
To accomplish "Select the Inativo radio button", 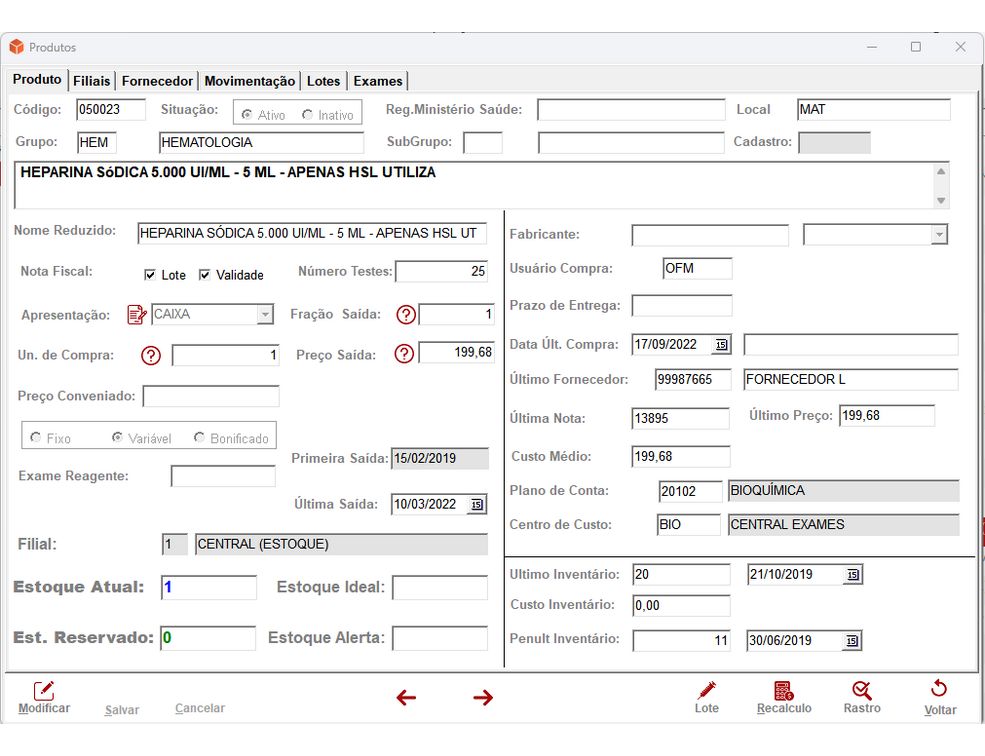I will pyautogui.click(x=307, y=115).
